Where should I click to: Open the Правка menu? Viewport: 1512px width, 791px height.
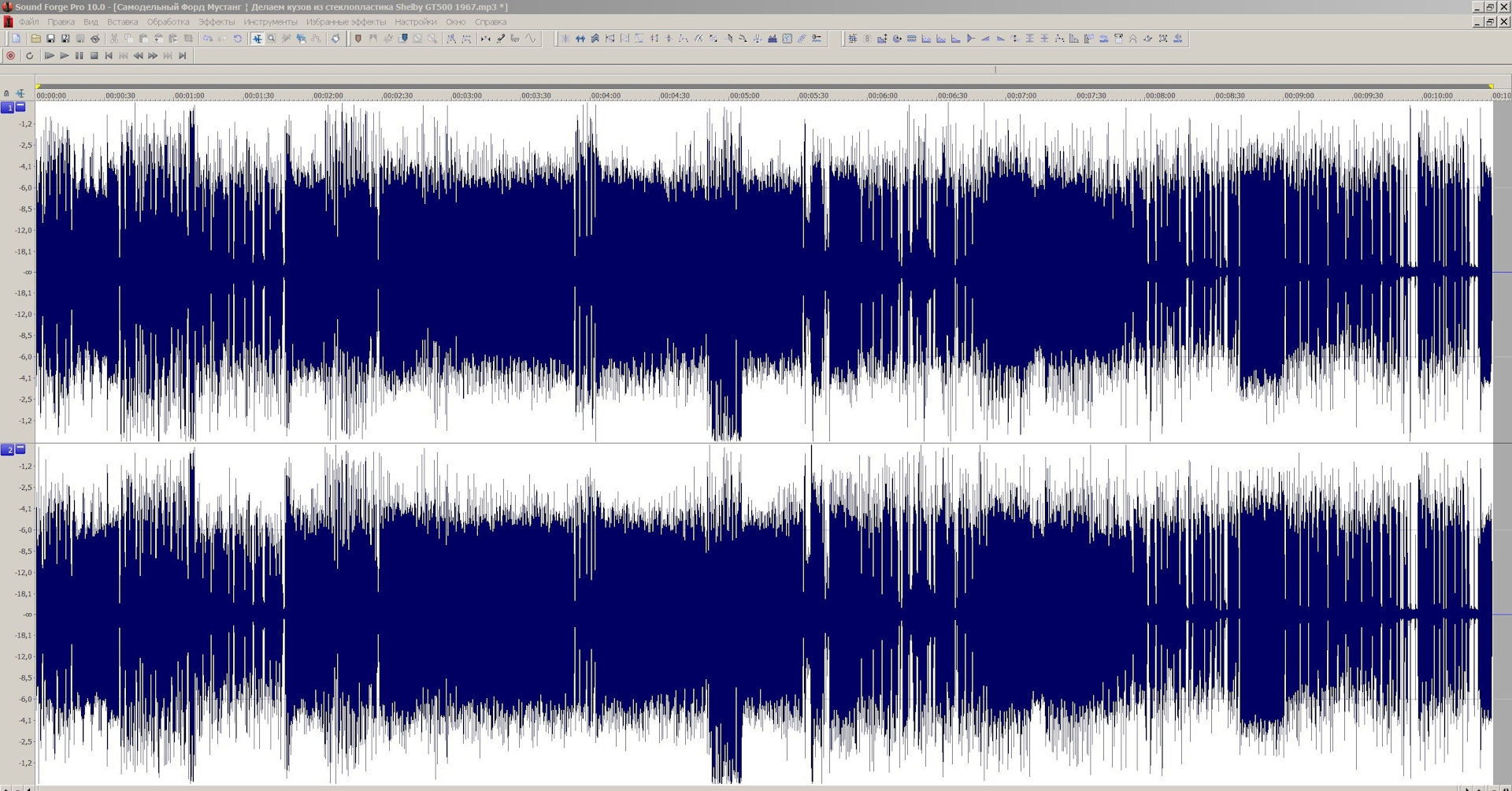[x=61, y=22]
